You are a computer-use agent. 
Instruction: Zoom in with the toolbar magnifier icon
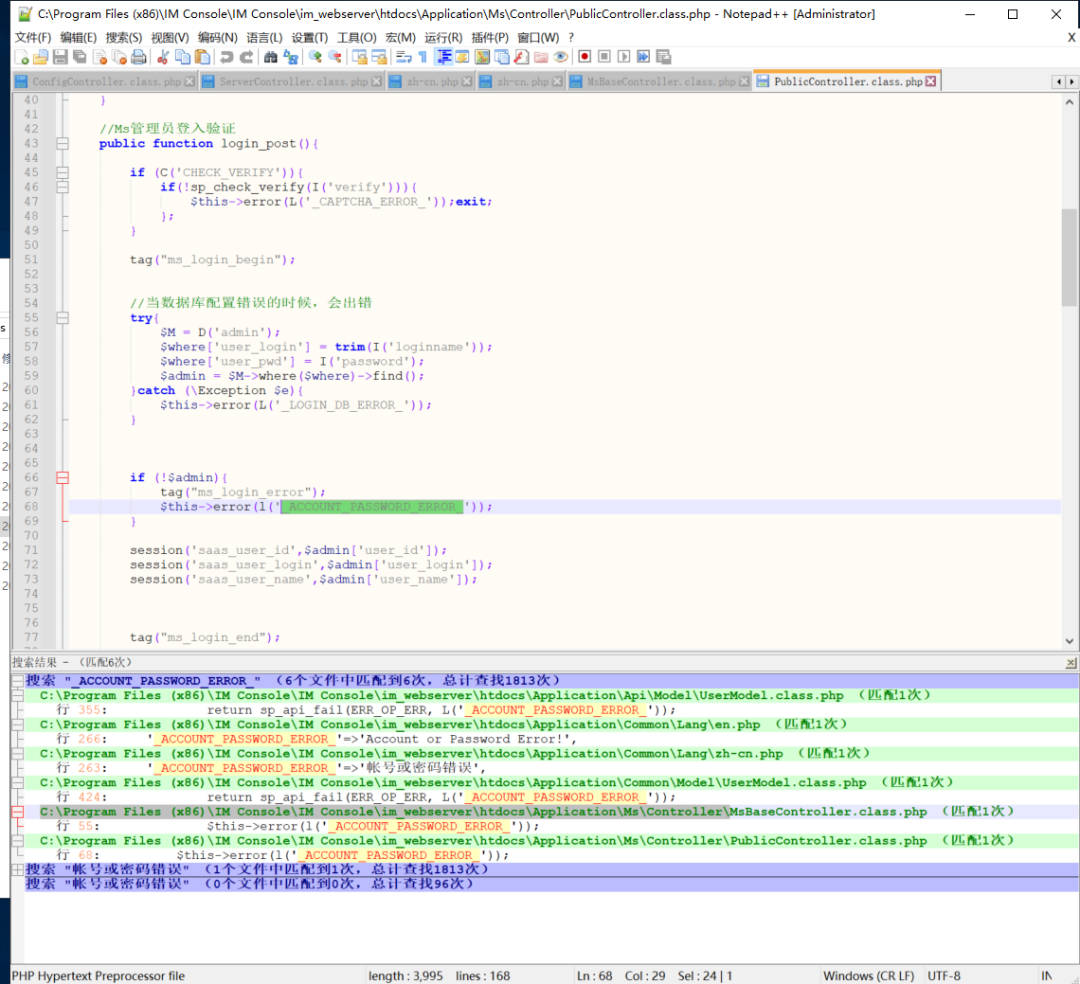click(315, 57)
